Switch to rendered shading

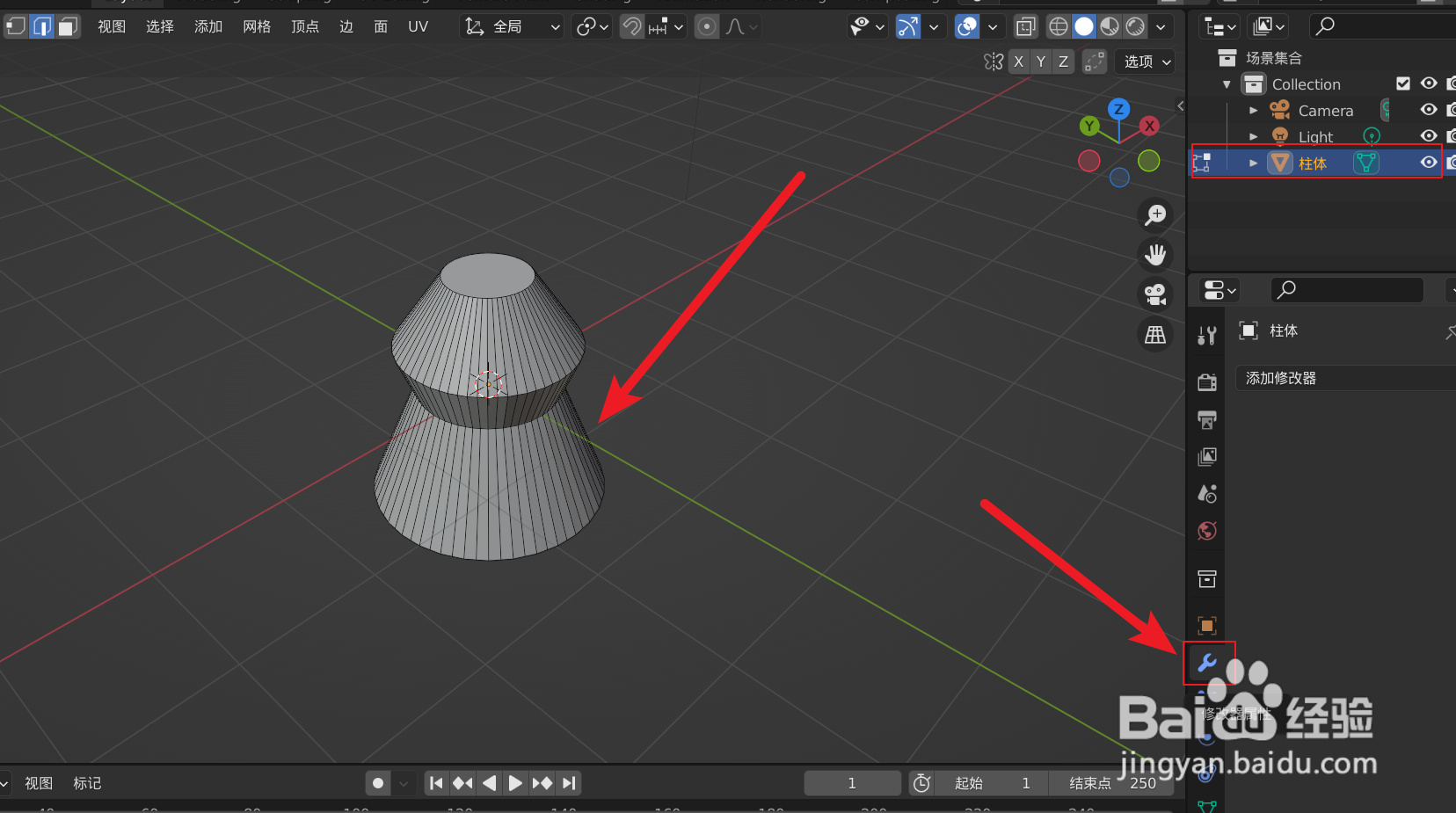(x=1135, y=26)
